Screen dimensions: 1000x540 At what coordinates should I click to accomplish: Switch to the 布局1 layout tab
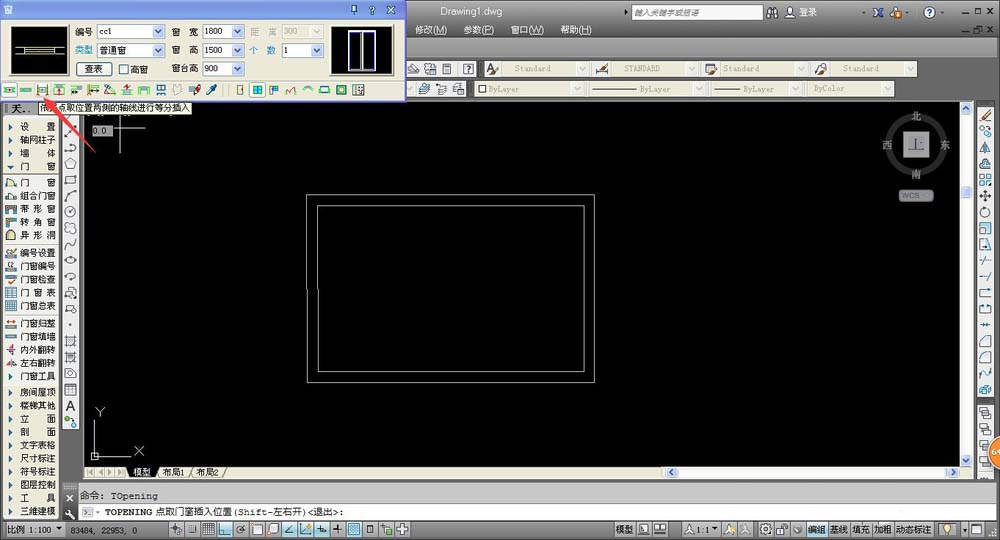click(172, 472)
